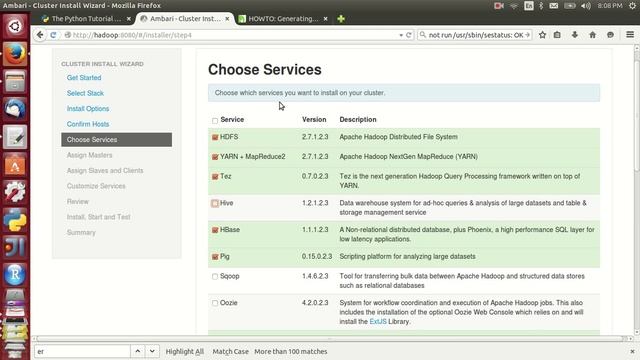Click the horizontal page scrollbar
640x360 pixels.
tap(331, 339)
